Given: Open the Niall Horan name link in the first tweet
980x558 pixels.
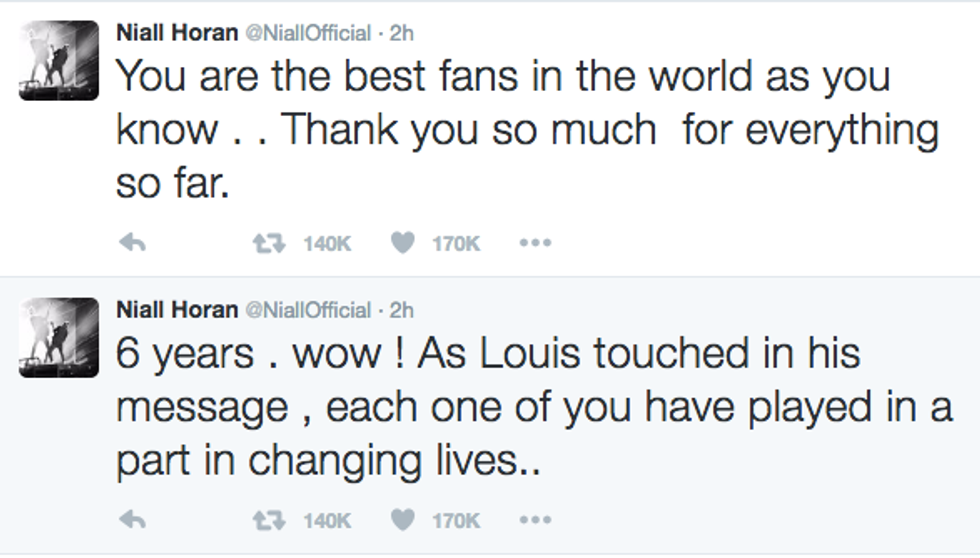Looking at the screenshot, I should 177,32.
